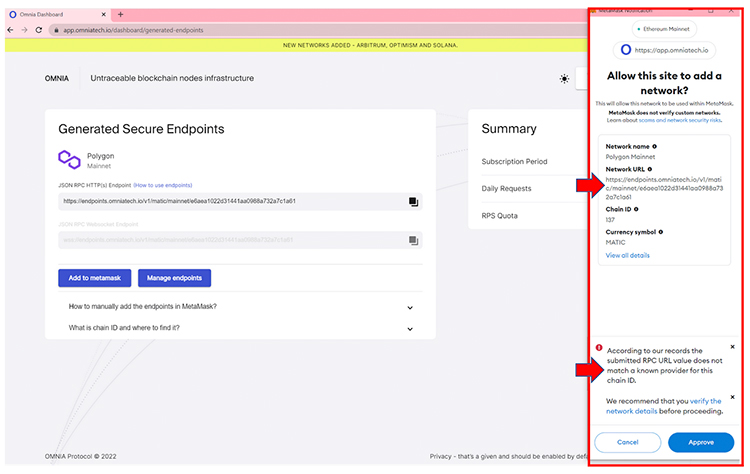Open View all details link in MetaMask
The image size is (750, 474).
pyautogui.click(x=628, y=255)
